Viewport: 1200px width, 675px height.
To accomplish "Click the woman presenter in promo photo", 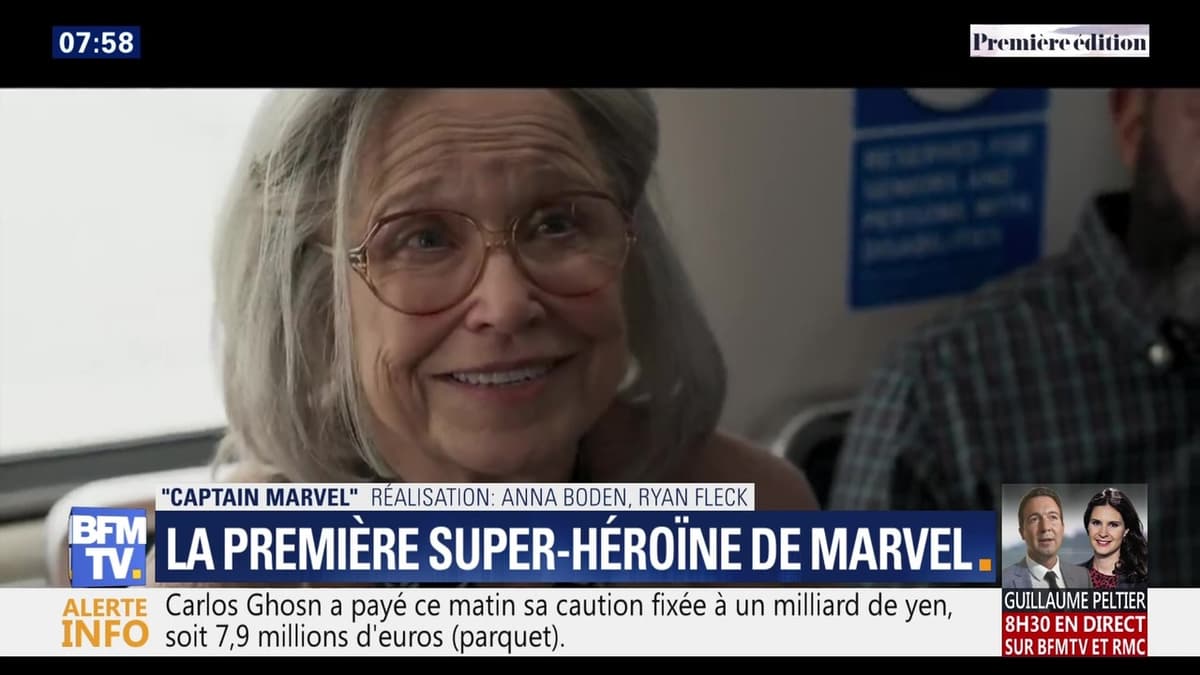I will pyautogui.click(x=1112, y=538).
